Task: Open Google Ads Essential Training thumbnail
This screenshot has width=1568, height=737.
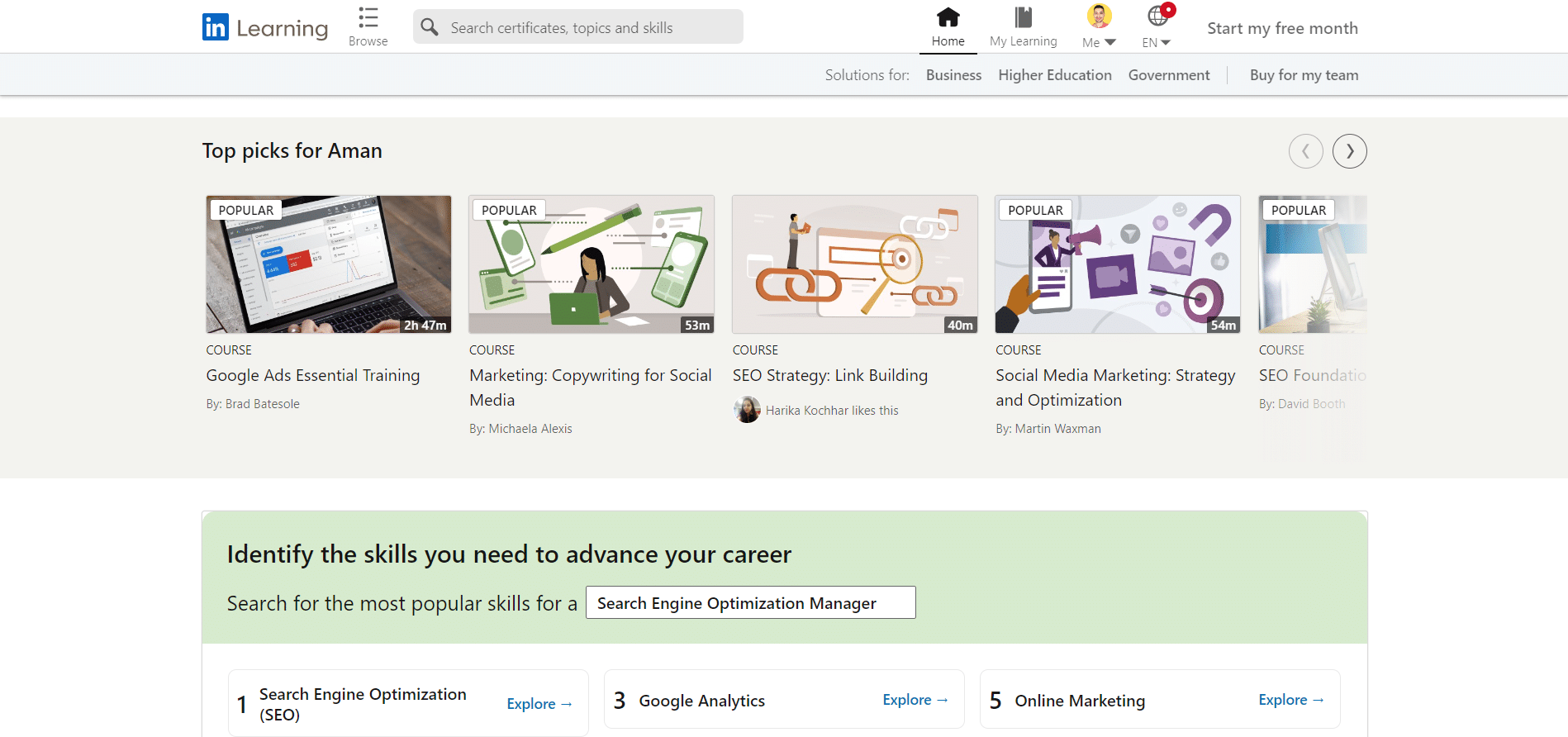Action: click(329, 264)
